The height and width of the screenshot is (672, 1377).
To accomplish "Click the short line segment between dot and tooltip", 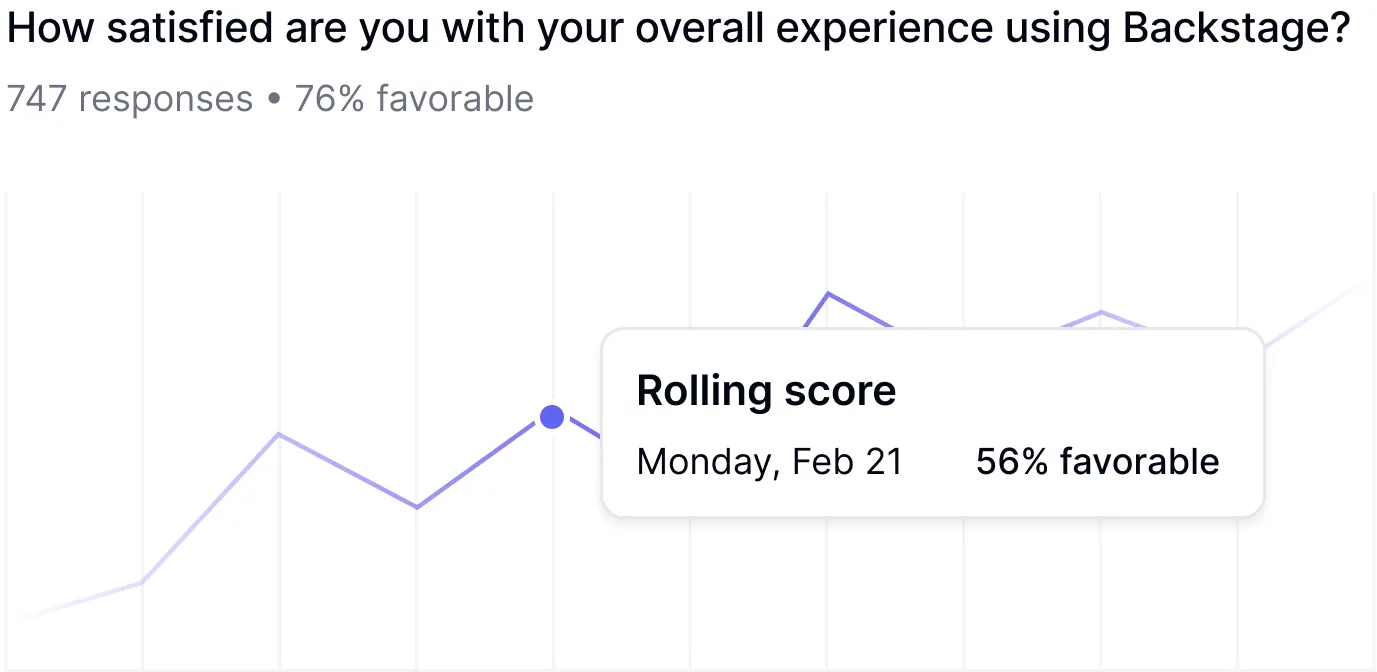I will point(583,430).
